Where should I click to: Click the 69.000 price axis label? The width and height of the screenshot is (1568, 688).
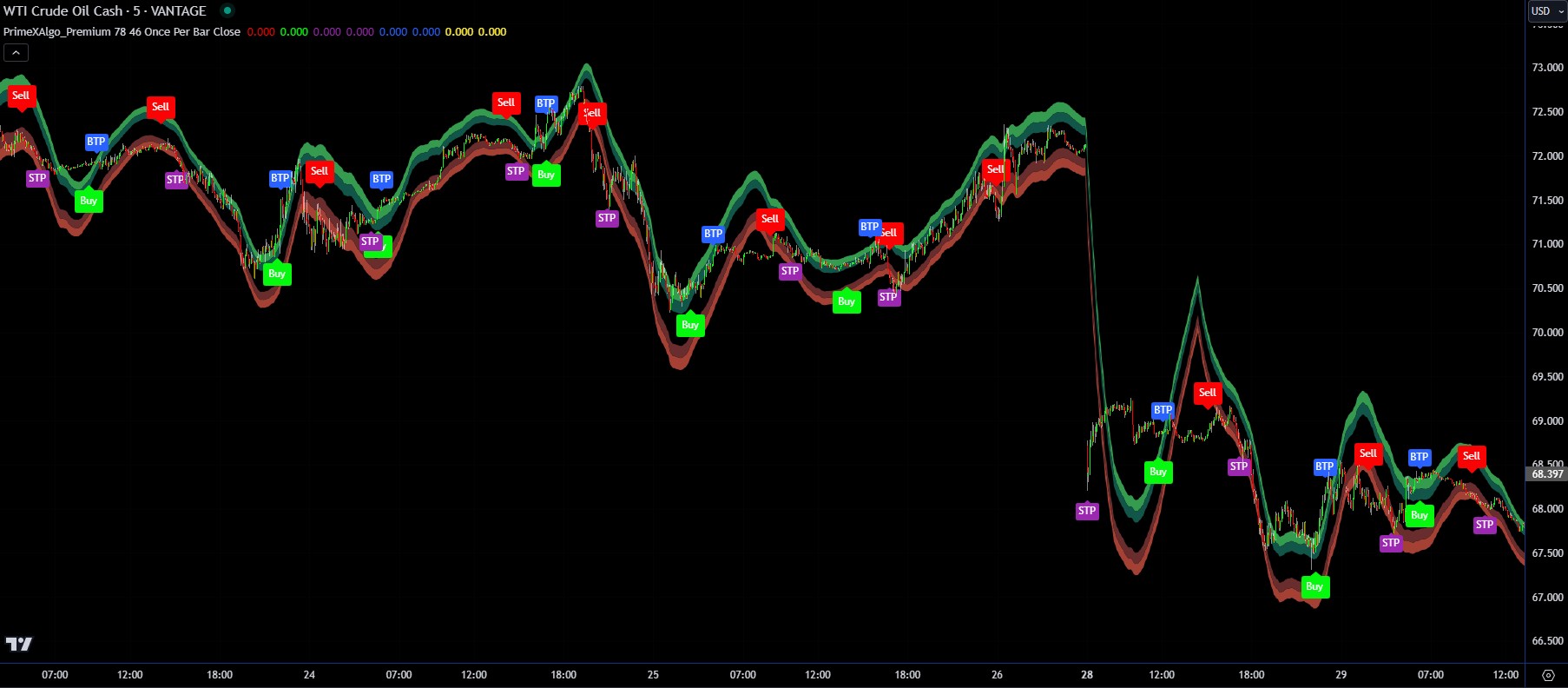[1547, 421]
